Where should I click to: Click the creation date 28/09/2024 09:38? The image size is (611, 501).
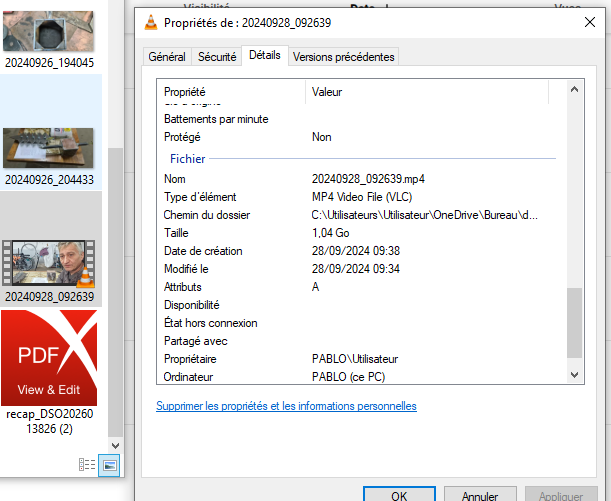[356, 250]
